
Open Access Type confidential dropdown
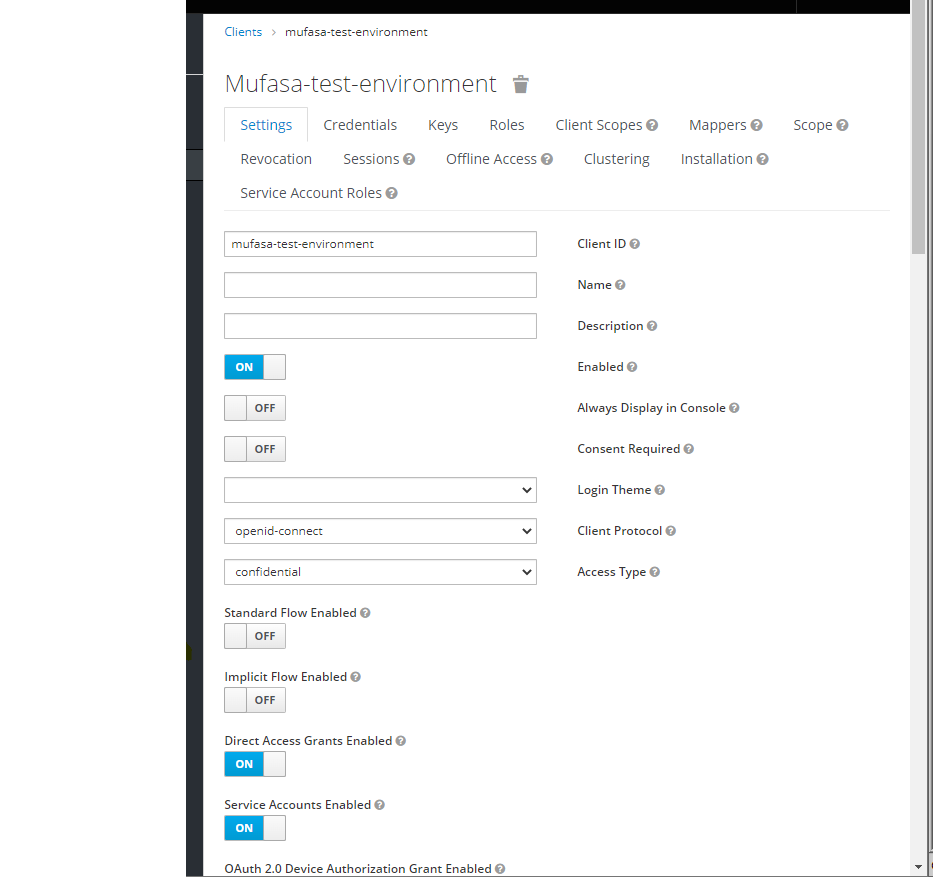pos(380,572)
